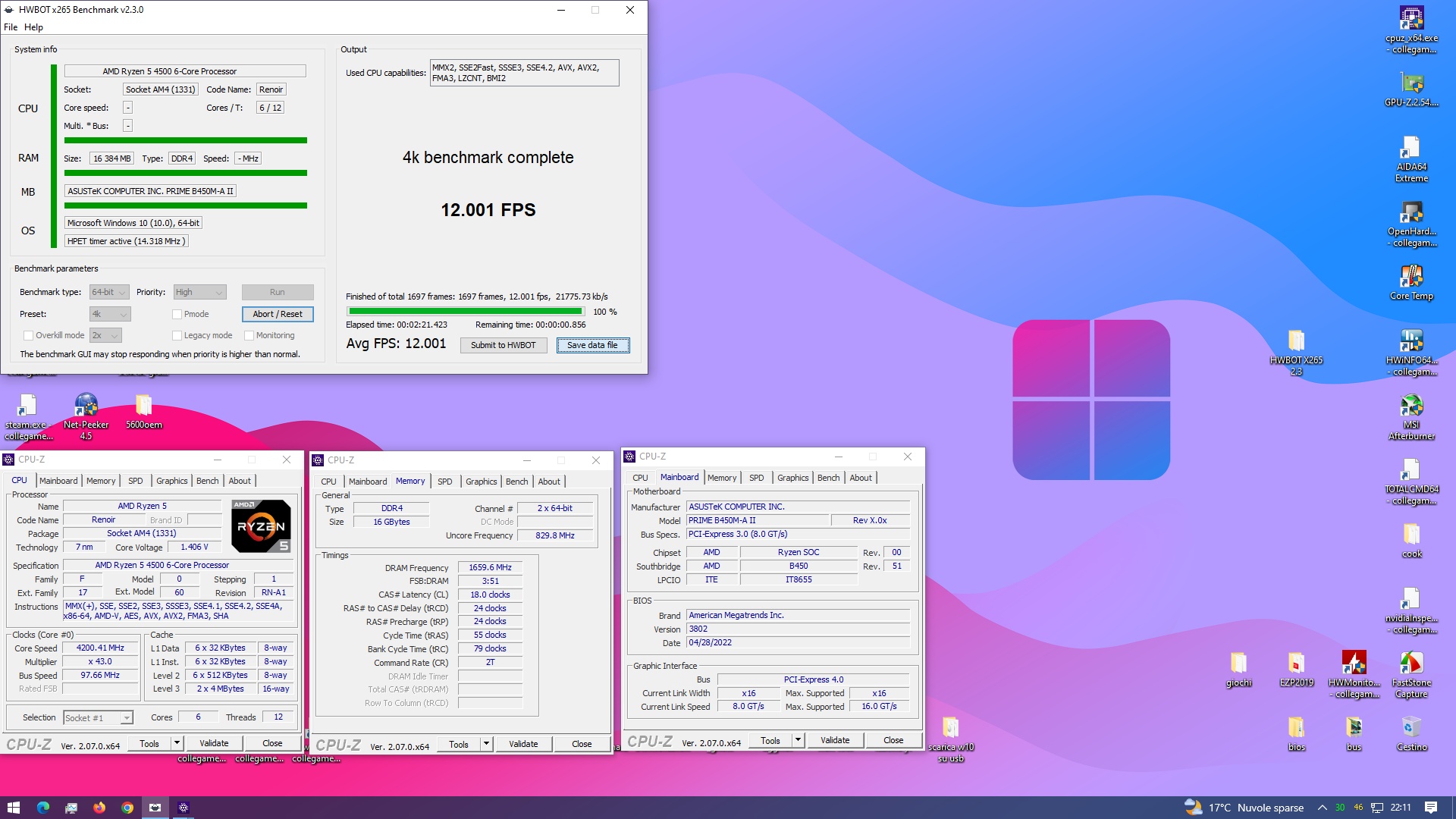
Task: Open 5600oem folder icon
Action: click(x=143, y=412)
